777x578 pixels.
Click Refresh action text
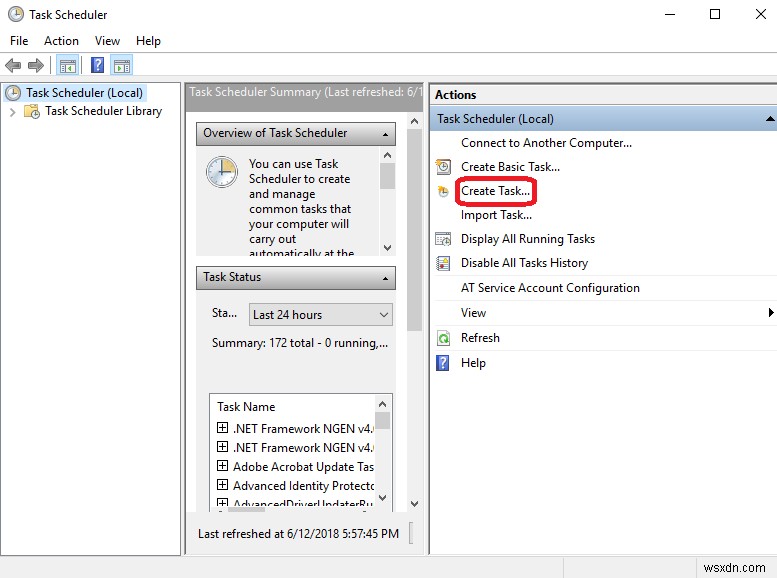click(480, 338)
